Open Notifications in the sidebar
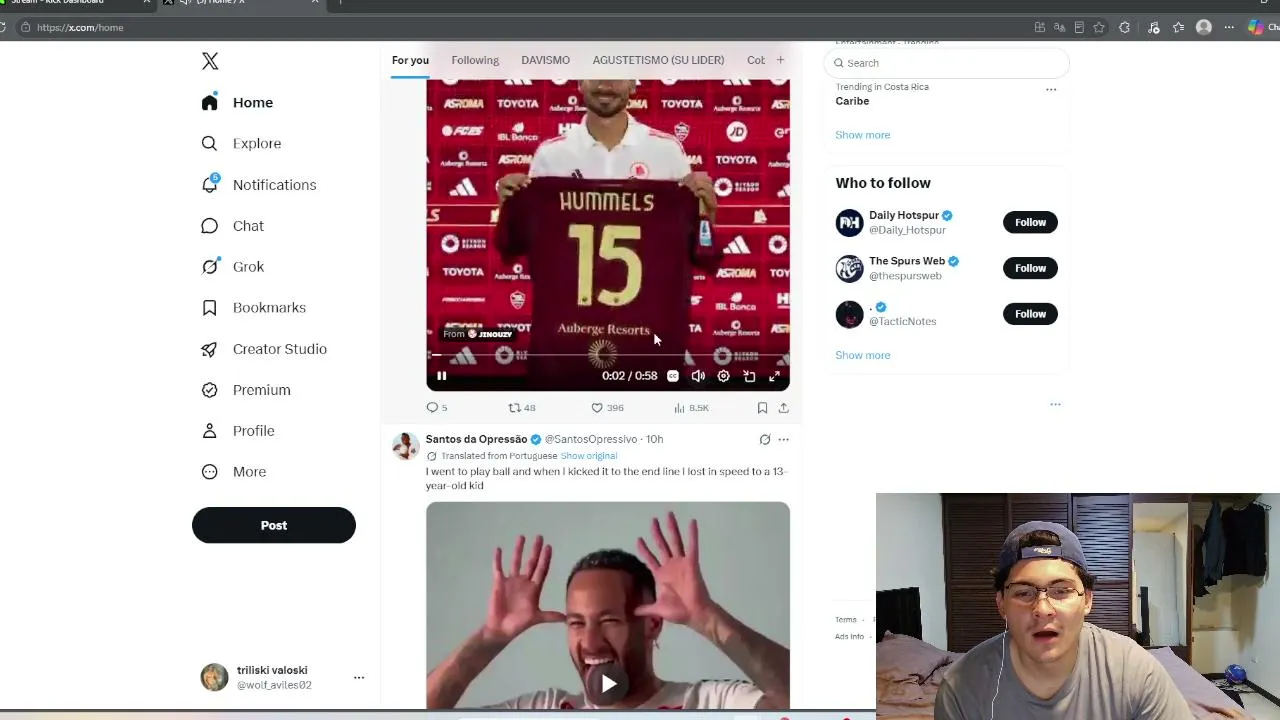 click(x=258, y=184)
